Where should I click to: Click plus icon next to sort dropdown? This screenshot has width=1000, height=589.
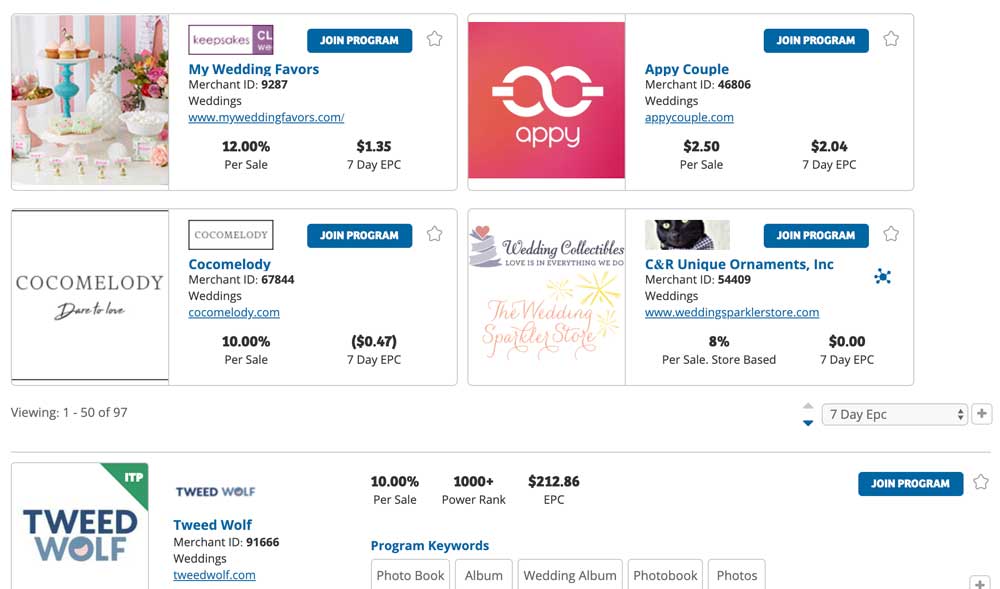tap(982, 414)
